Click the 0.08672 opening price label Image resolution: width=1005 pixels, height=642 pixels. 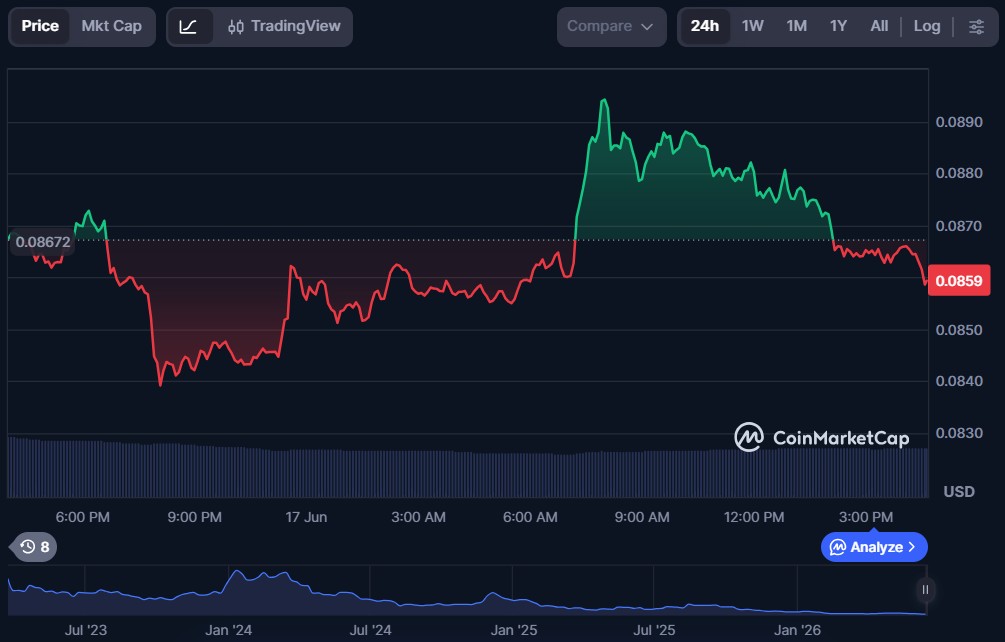tap(42, 242)
